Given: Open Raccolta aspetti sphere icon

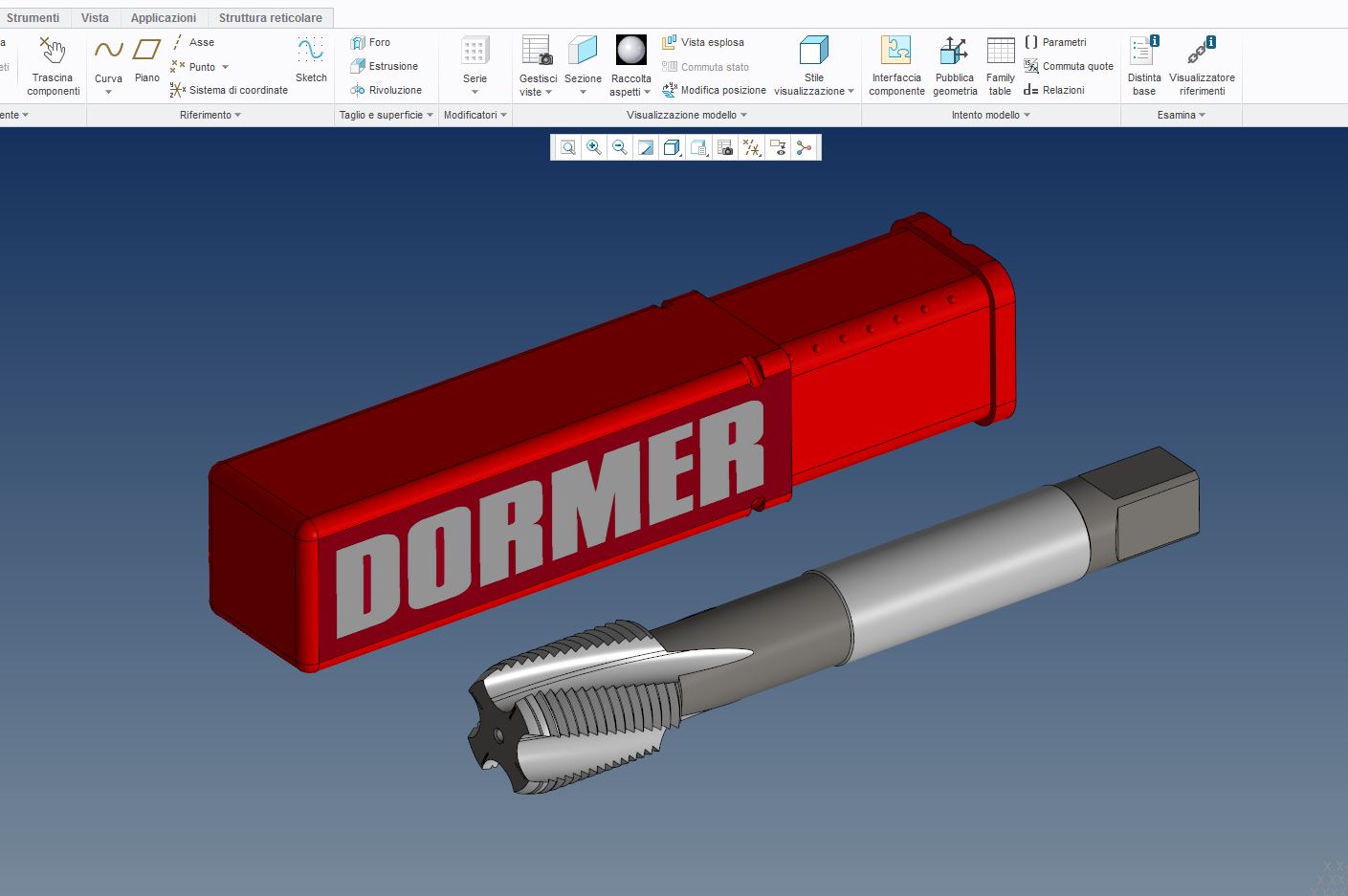Looking at the screenshot, I should [x=631, y=50].
